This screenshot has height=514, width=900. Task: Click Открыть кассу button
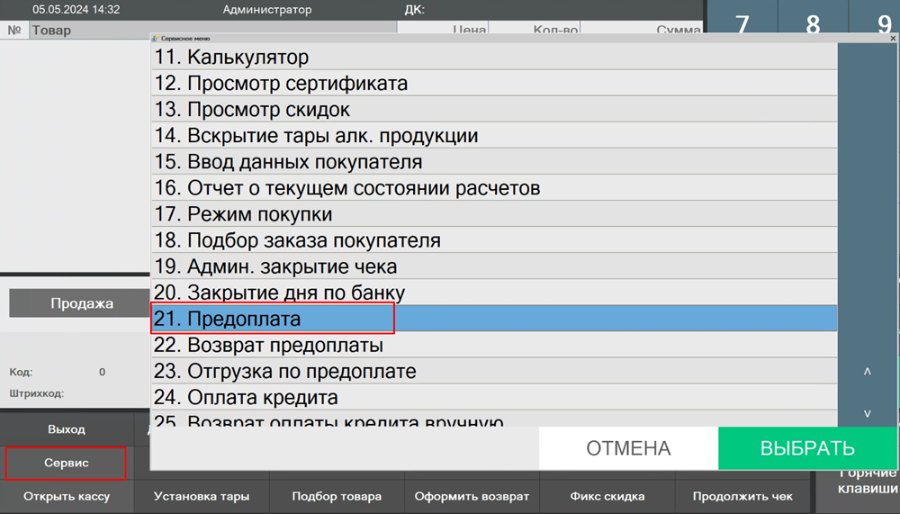point(67,496)
